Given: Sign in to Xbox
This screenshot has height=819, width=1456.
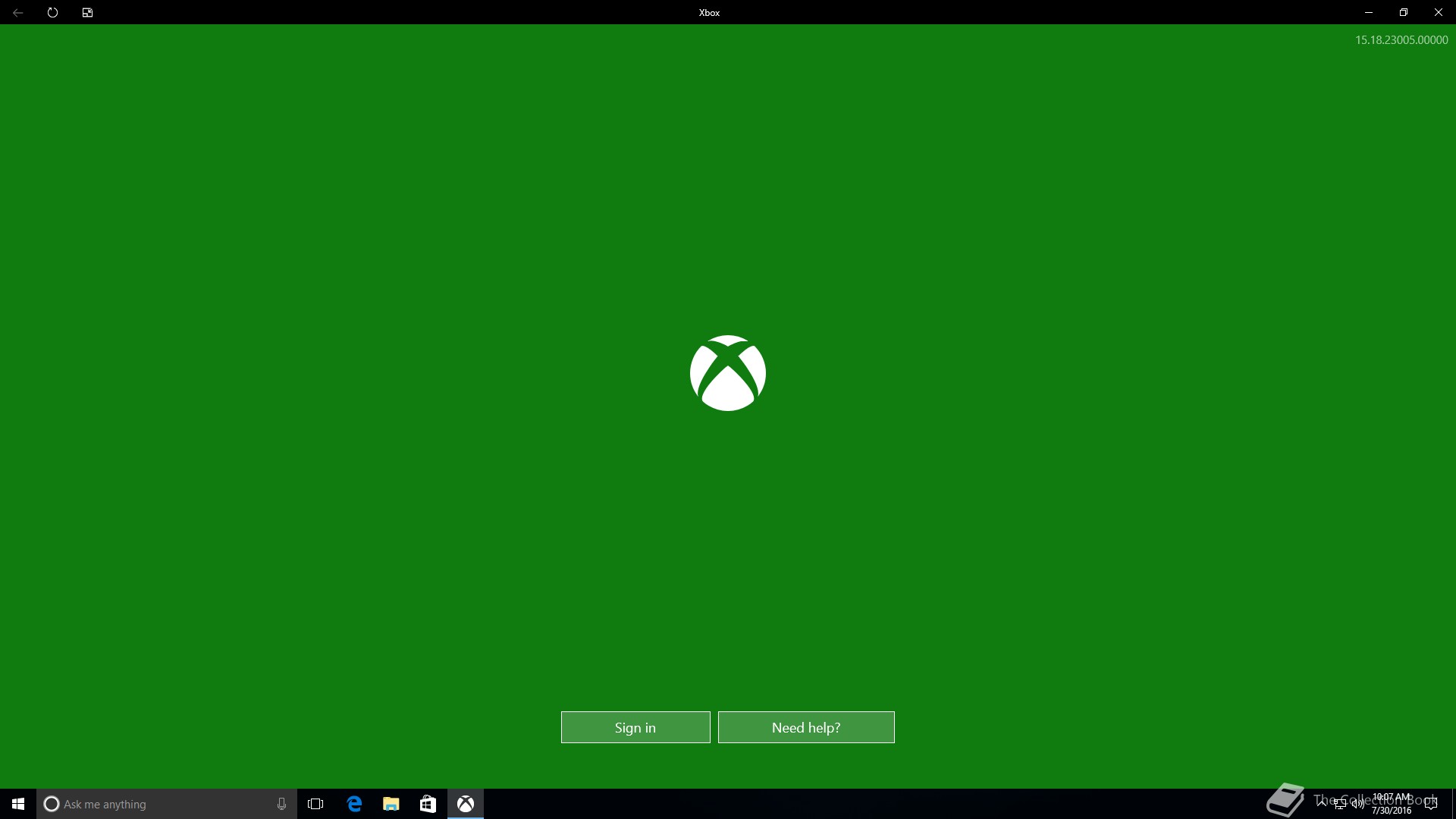Looking at the screenshot, I should [x=635, y=727].
